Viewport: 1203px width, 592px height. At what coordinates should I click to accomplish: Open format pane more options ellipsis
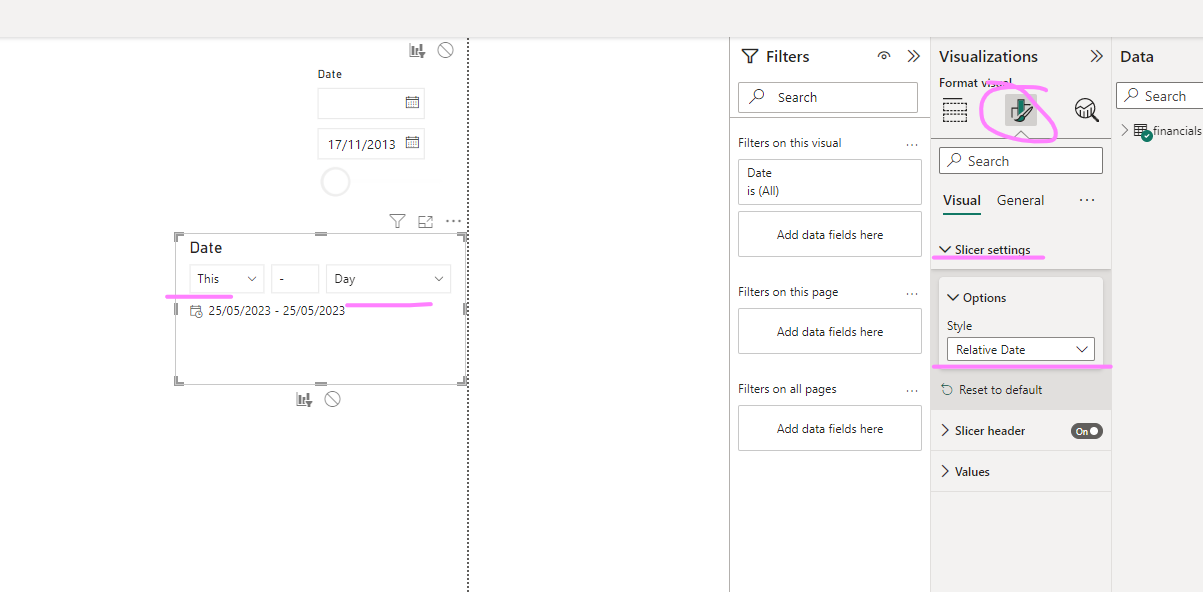(x=1087, y=200)
